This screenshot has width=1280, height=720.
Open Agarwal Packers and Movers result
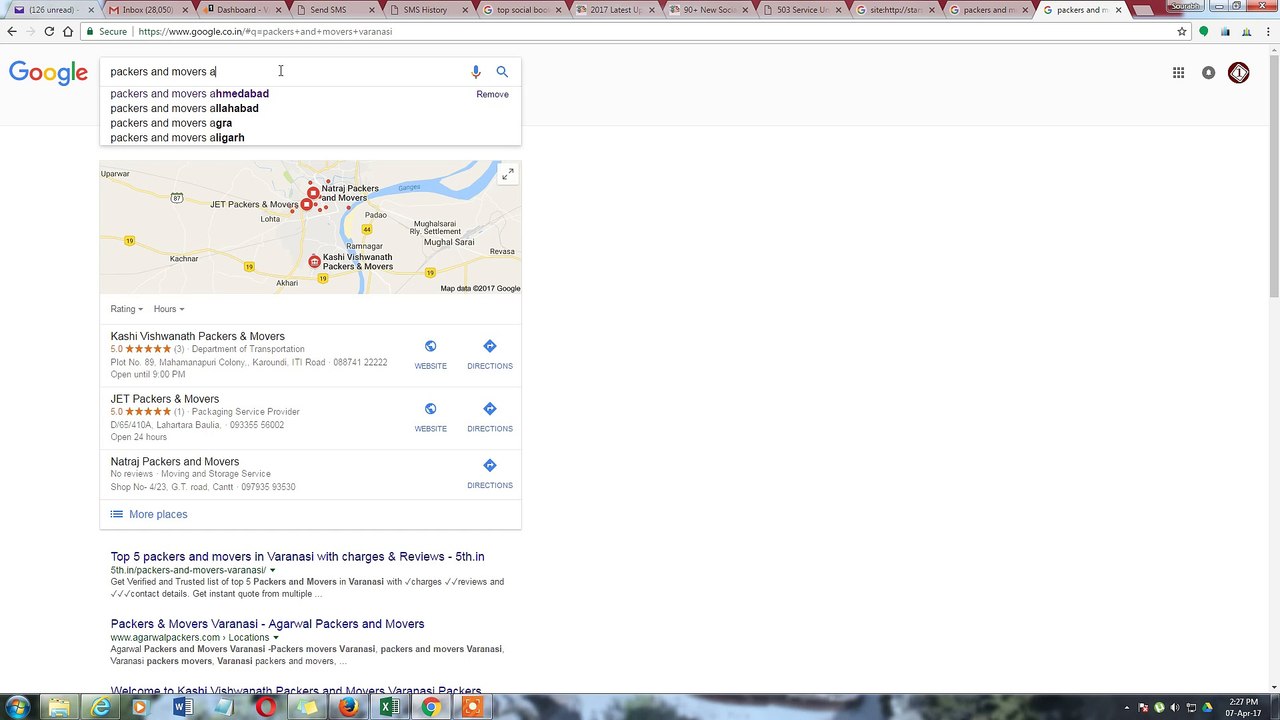(x=267, y=624)
